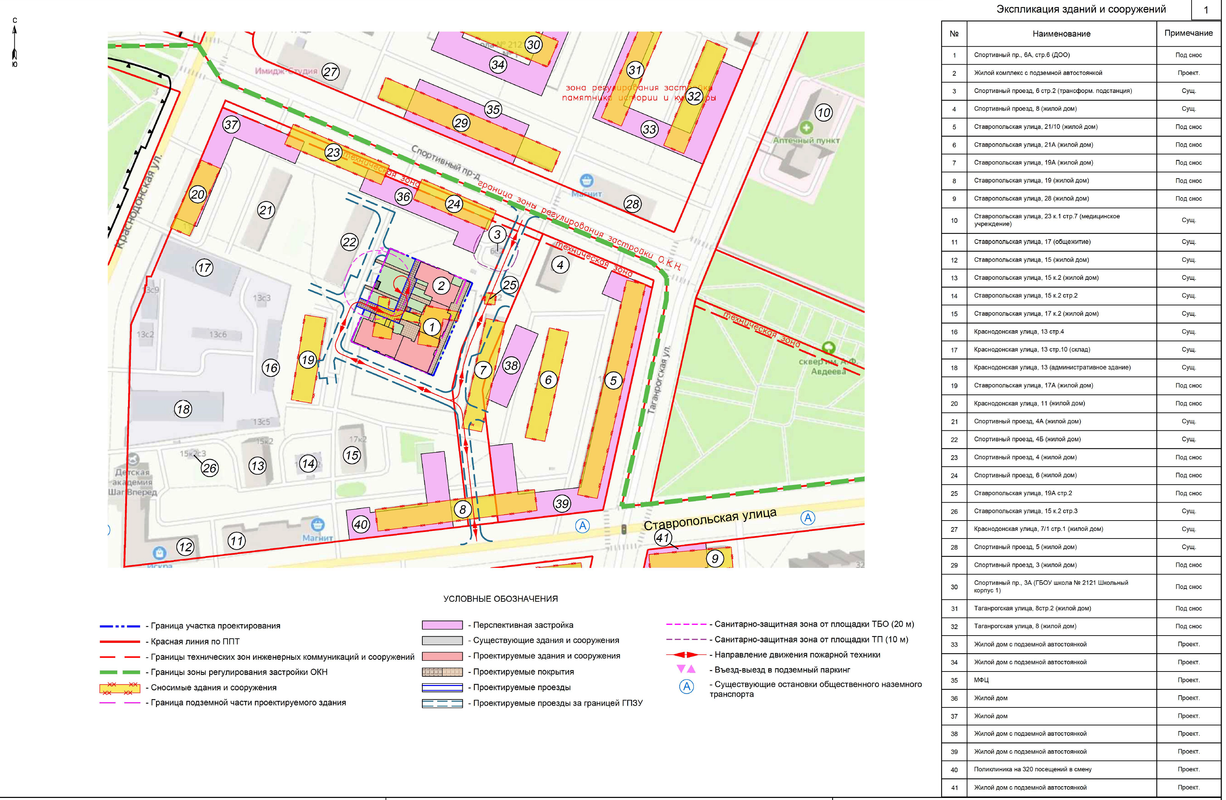
Task: Click the Магнит shop icon near marker 40
Action: click(x=319, y=524)
